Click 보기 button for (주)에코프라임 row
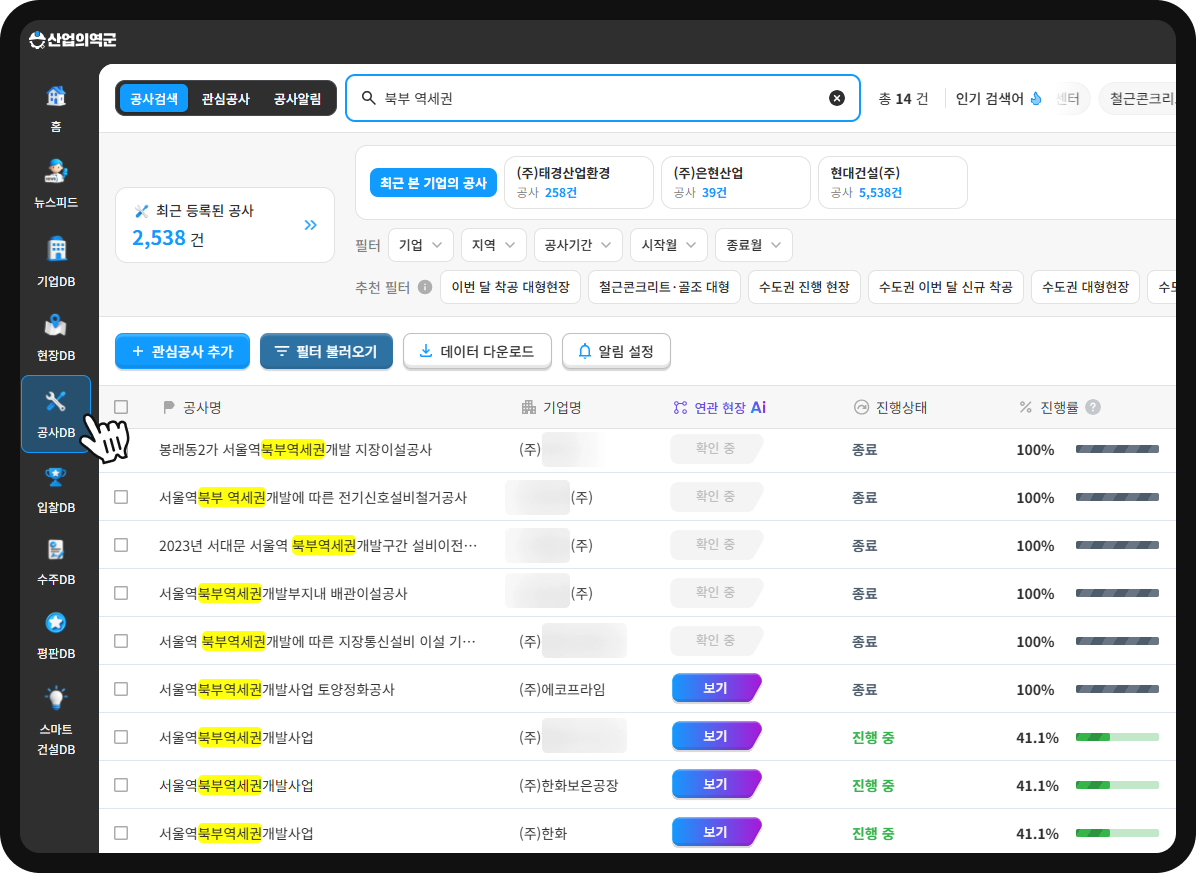The height and width of the screenshot is (873, 1196). (716, 688)
